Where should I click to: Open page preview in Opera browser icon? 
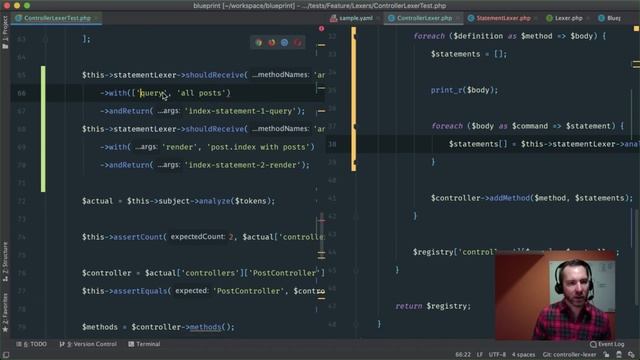(298, 42)
